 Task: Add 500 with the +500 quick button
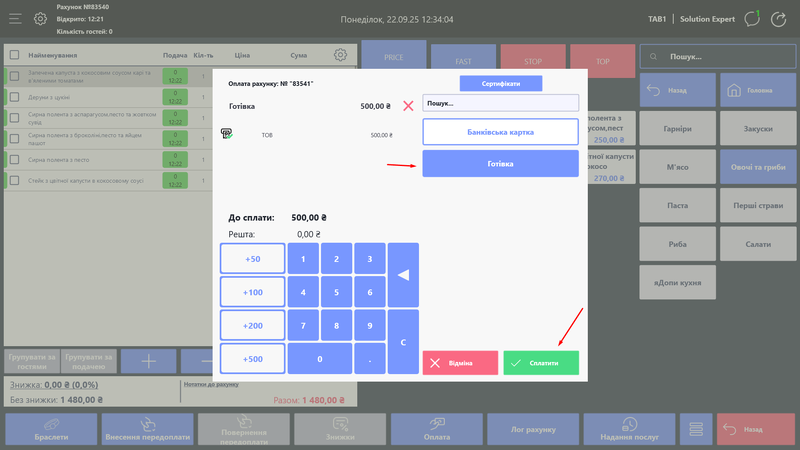[x=252, y=359]
